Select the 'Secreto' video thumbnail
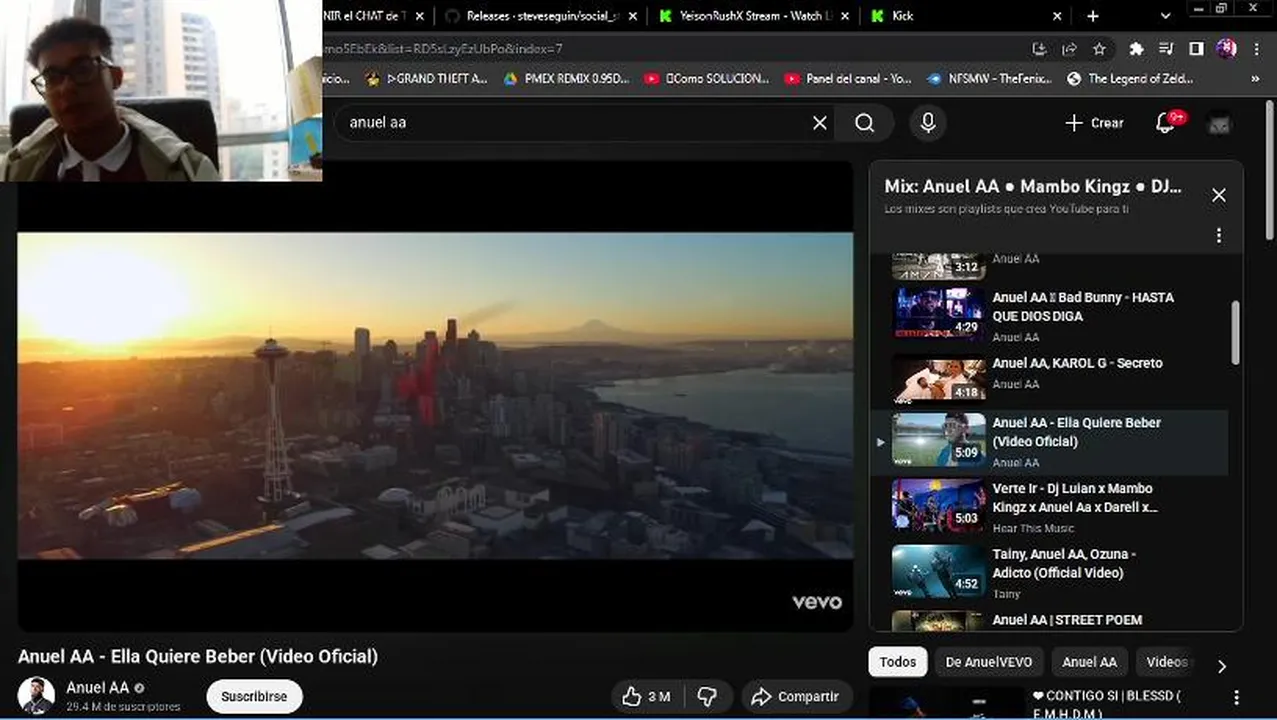The image size is (1277, 720). tap(938, 379)
